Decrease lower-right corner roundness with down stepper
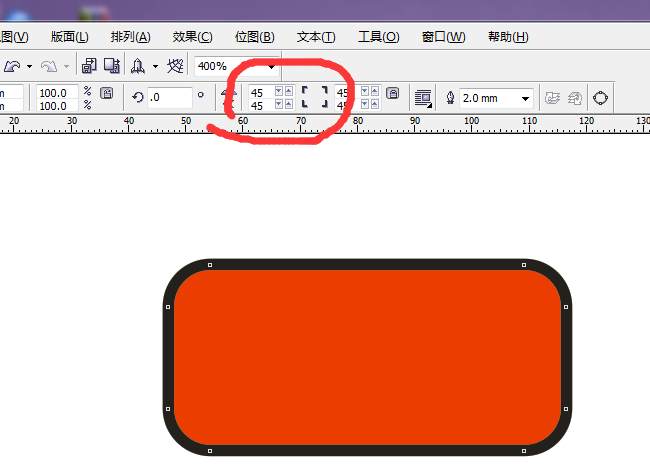Viewport: 650px width, 474px height. (x=365, y=104)
